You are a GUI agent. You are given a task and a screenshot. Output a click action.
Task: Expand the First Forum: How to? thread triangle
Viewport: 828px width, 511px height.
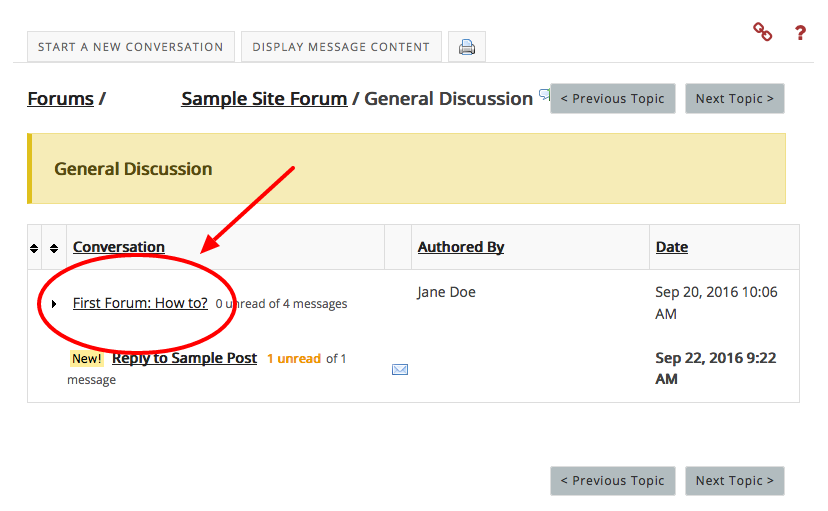tap(54, 304)
